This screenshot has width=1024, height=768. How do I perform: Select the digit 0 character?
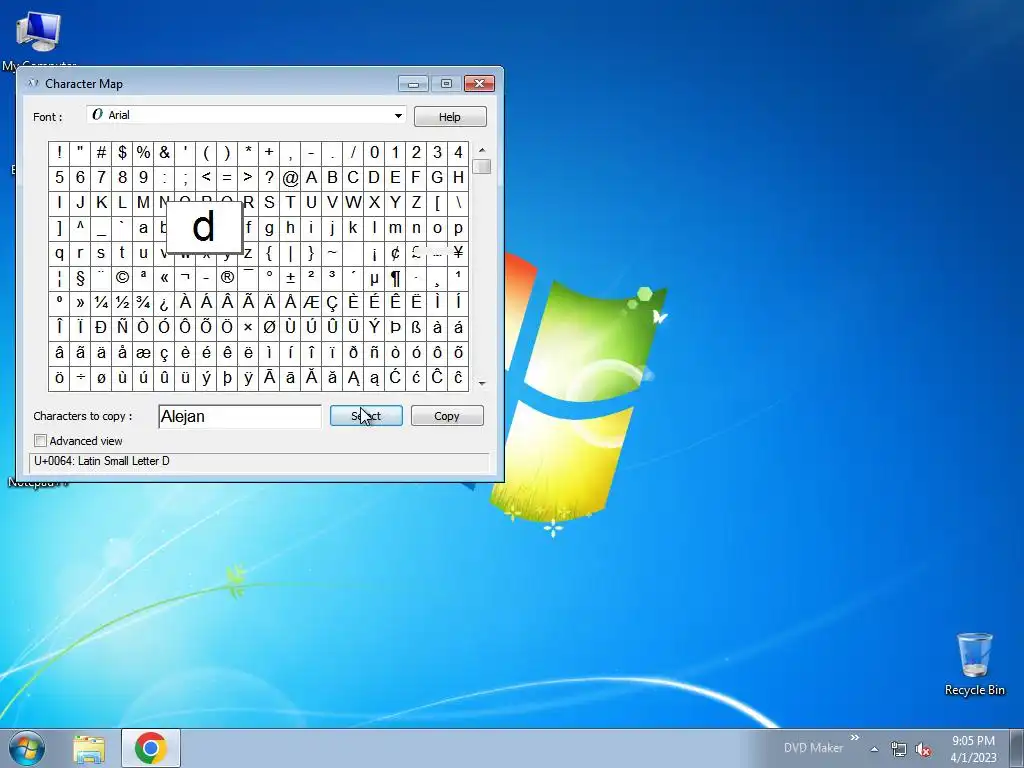click(374, 153)
